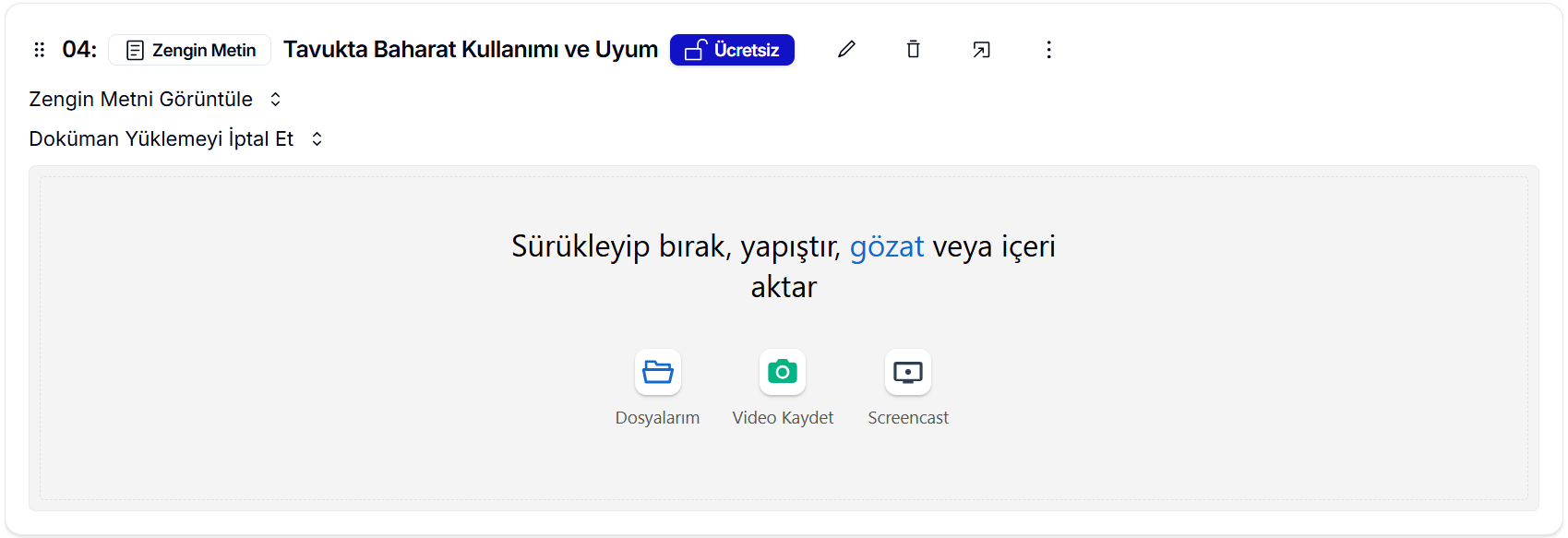Open lesson via the external arrow icon
Viewport: 1568px width, 538px height.
pyautogui.click(x=981, y=50)
